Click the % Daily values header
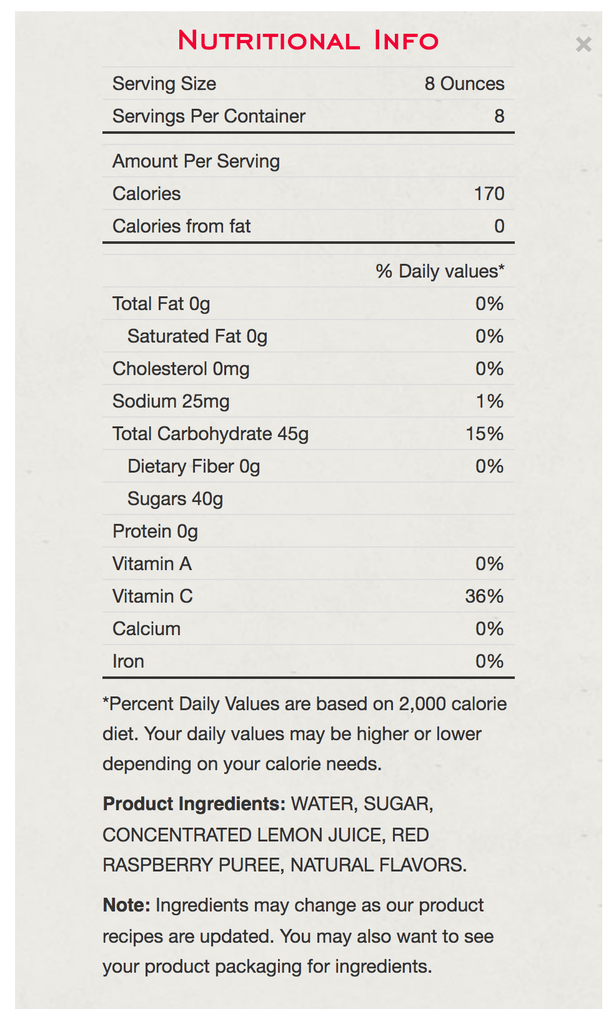Screen dimensions: 616x1024 click(440, 271)
